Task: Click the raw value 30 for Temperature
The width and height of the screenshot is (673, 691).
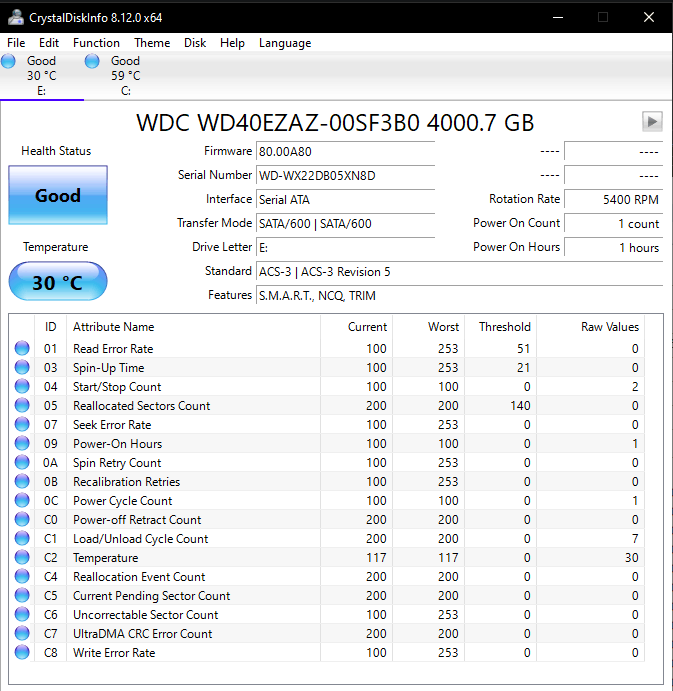Action: (x=631, y=557)
